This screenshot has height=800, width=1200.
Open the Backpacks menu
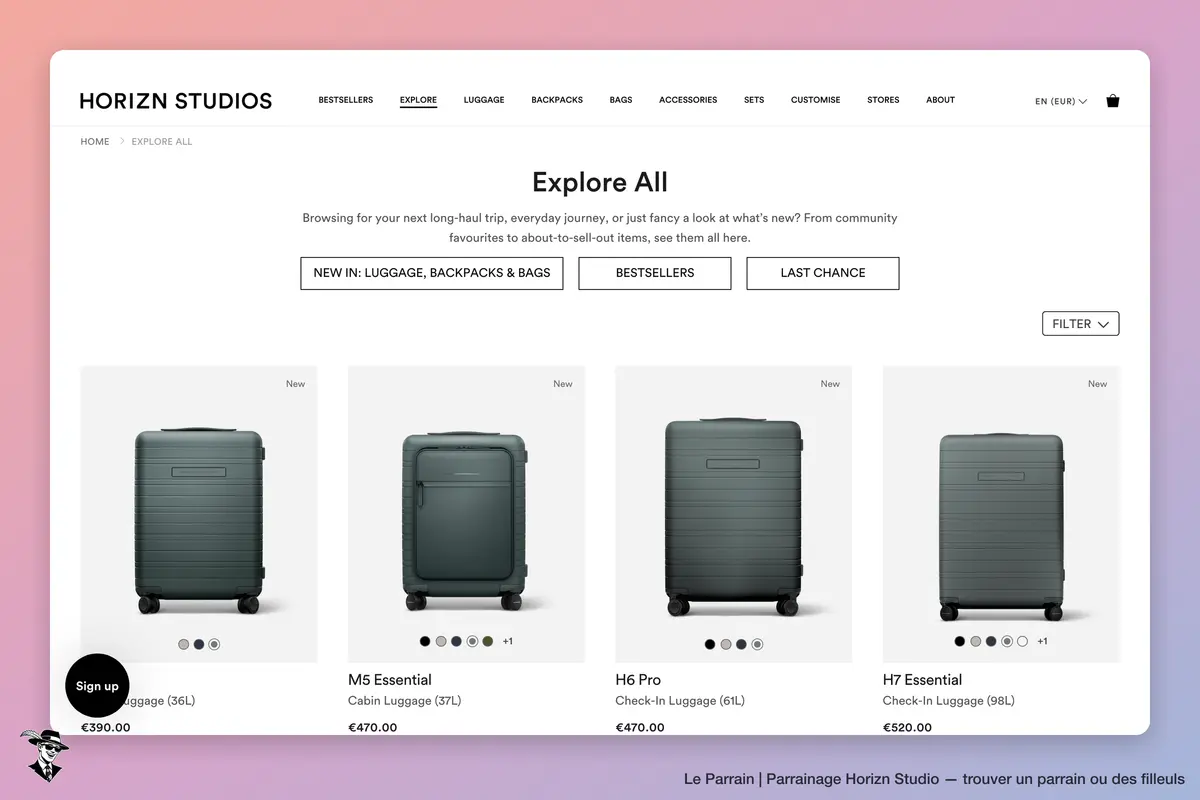[x=557, y=100]
